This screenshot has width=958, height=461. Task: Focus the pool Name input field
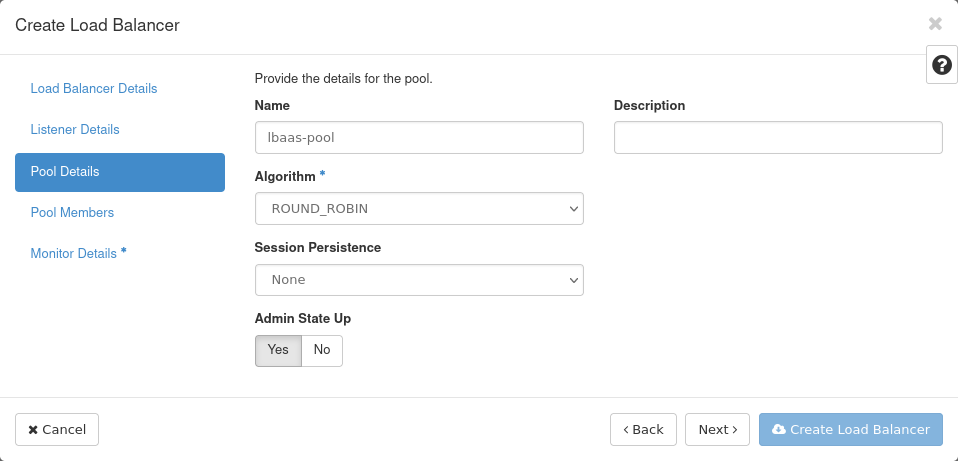pyautogui.click(x=419, y=137)
